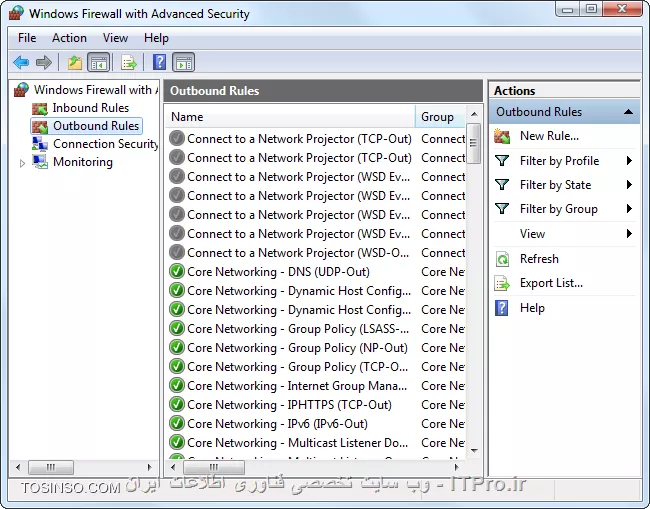The height and width of the screenshot is (509, 650).
Task: Click the Export List toolbar icon
Action: (x=129, y=63)
